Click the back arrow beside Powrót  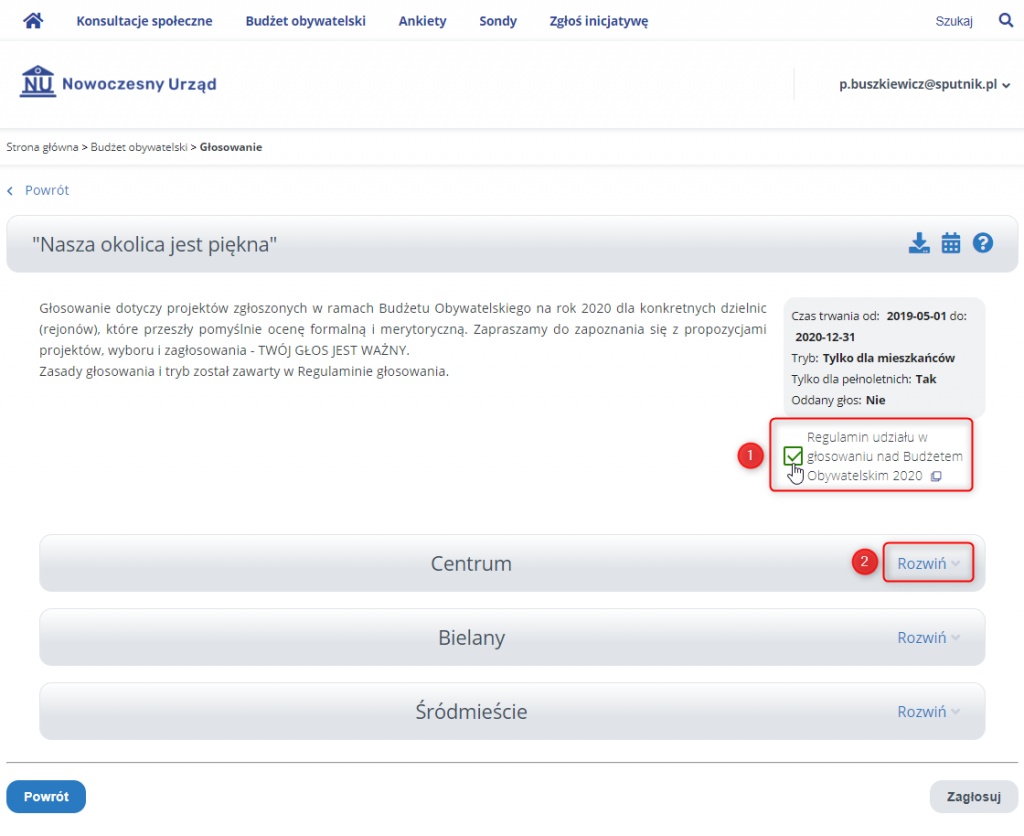pyautogui.click(x=10, y=191)
